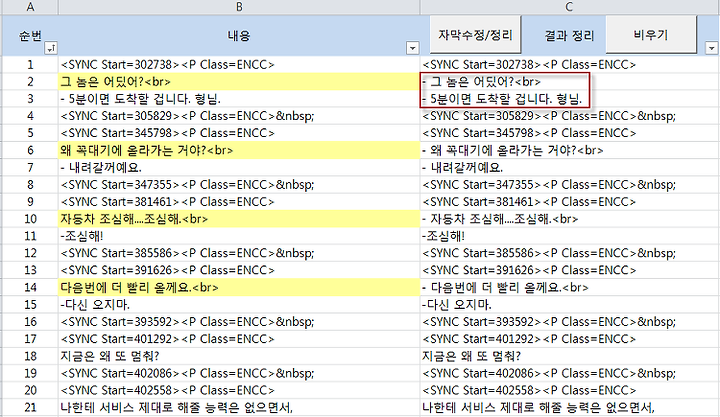Select column C cell with SYNC Start=391626
This screenshot has width=720, height=417.
pos(570,270)
